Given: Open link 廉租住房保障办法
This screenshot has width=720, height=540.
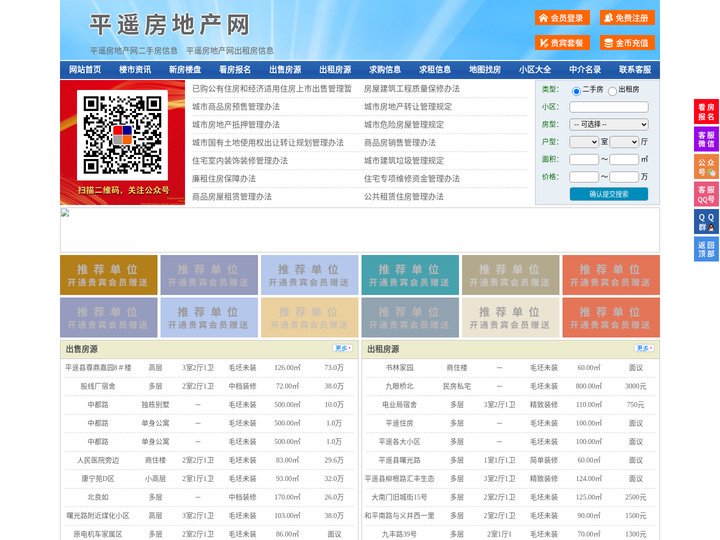Looking at the screenshot, I should (224, 179).
